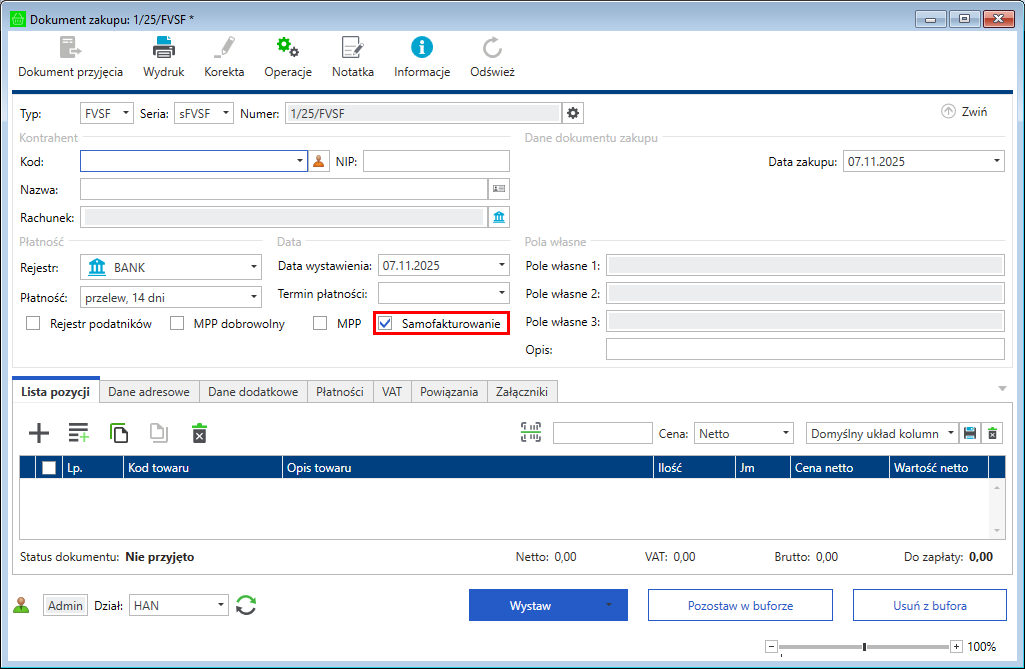Click the contractor person icon next to Kod
The image size is (1025, 669).
pos(320,161)
